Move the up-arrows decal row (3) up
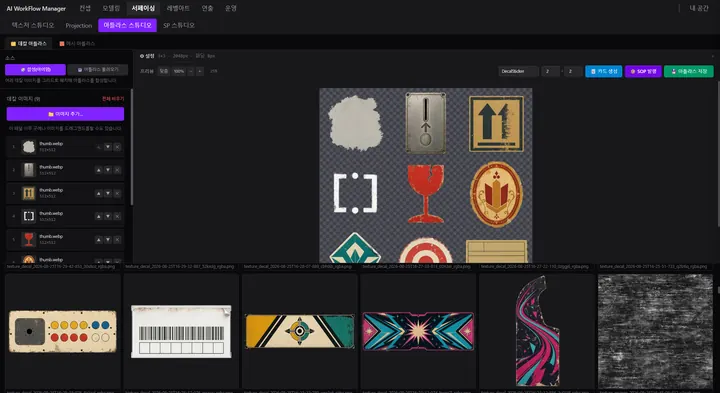The image size is (720, 393). point(98,193)
